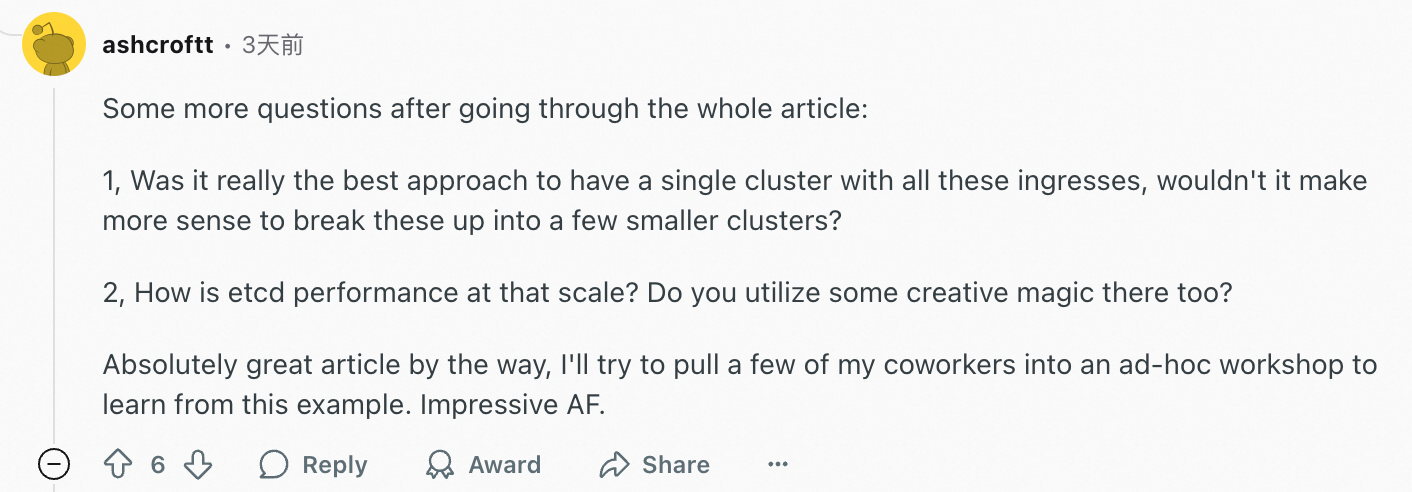
Task: Click the "Reply" text label
Action: [x=335, y=465]
